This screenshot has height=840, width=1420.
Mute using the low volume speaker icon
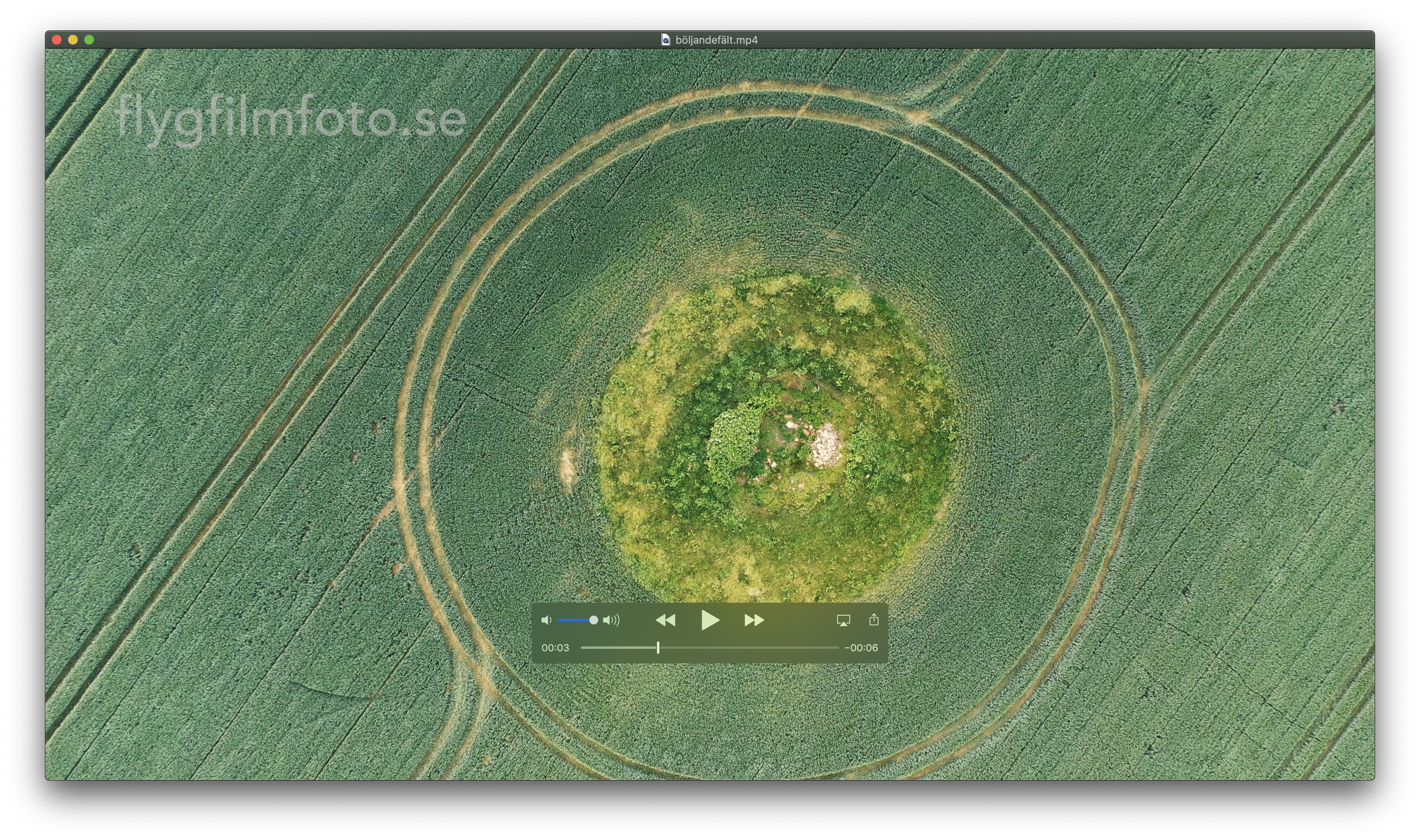pyautogui.click(x=546, y=620)
